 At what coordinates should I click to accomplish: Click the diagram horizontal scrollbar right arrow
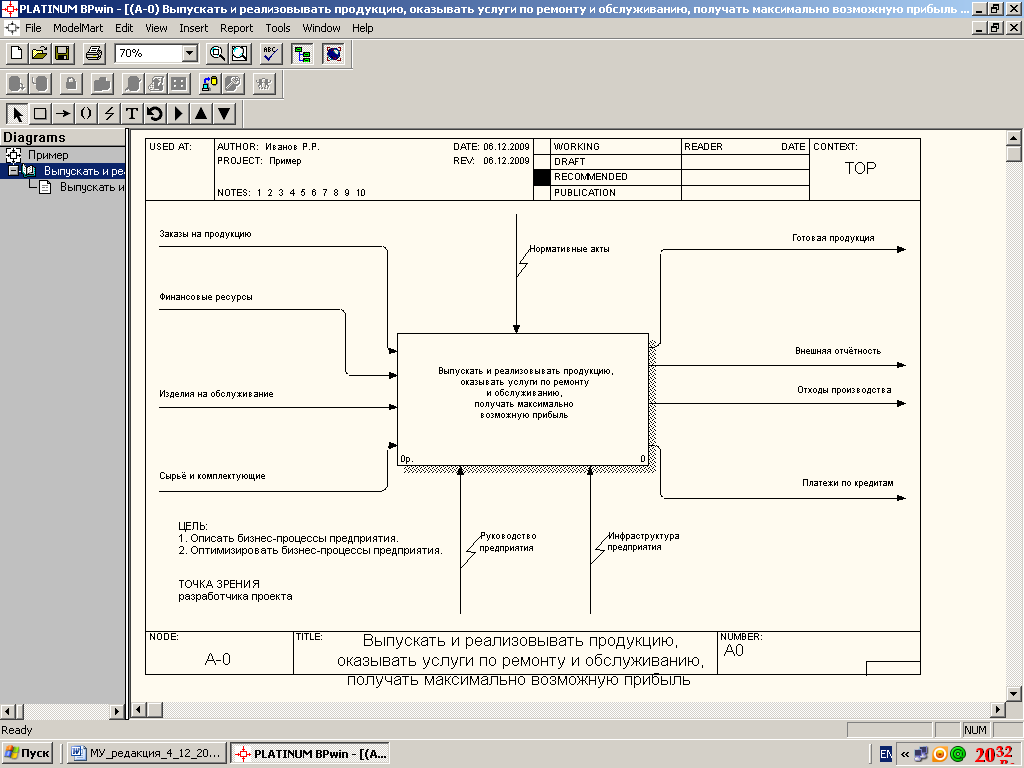997,709
